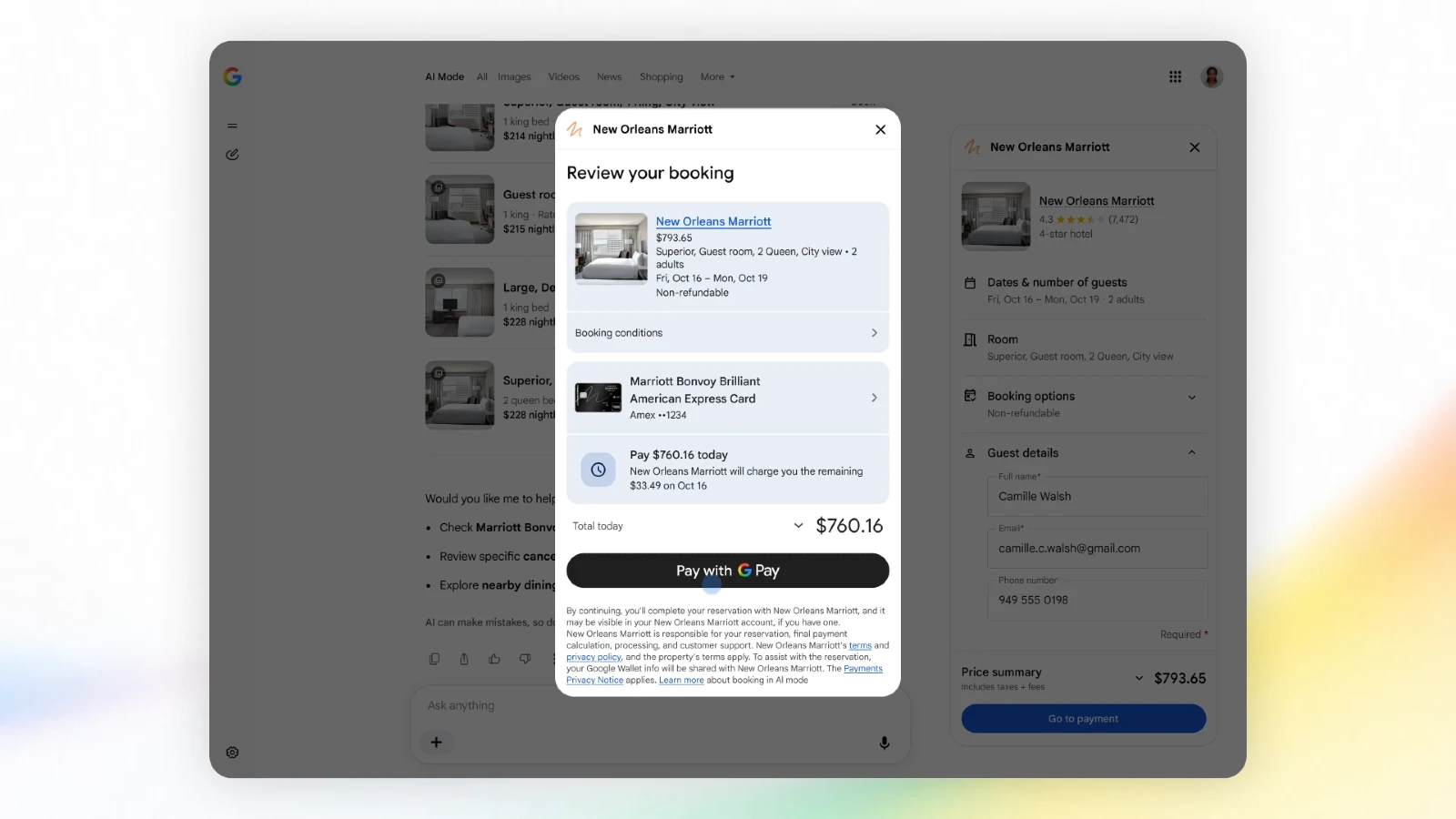Switch to the Videos tab
The width and height of the screenshot is (1456, 819).
pyautogui.click(x=564, y=77)
